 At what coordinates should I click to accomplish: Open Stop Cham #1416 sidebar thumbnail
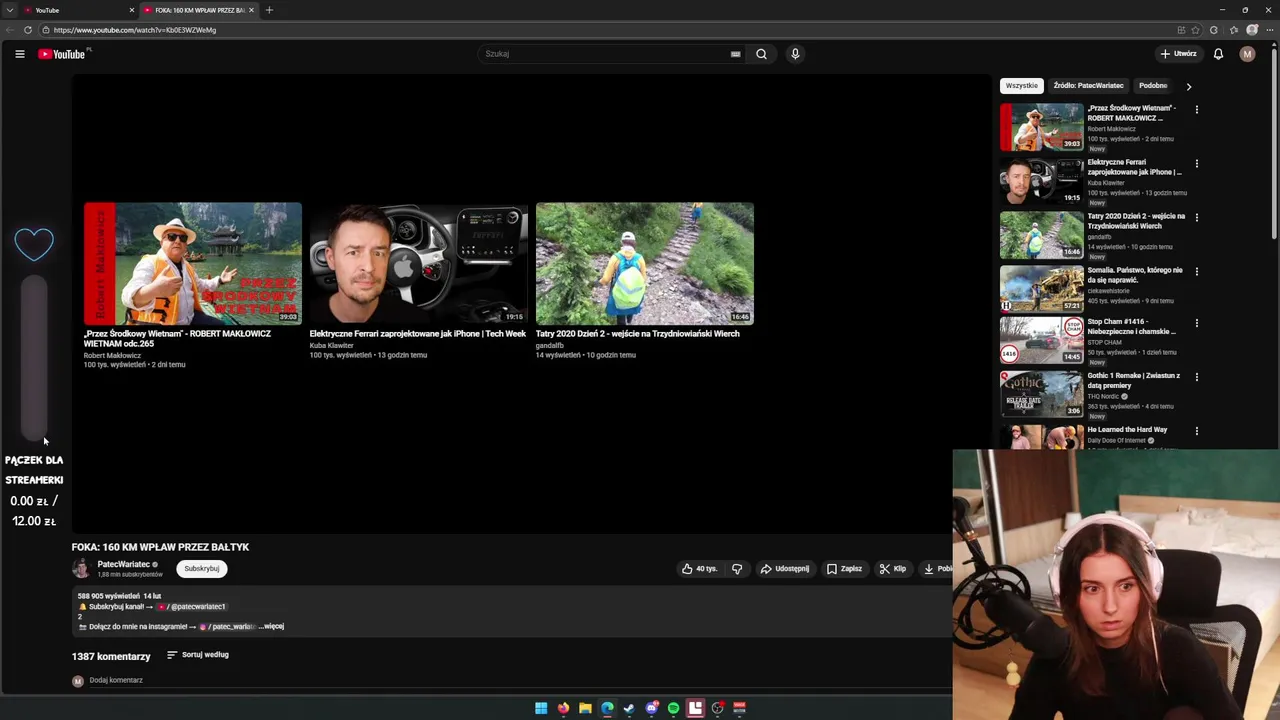click(1041, 340)
